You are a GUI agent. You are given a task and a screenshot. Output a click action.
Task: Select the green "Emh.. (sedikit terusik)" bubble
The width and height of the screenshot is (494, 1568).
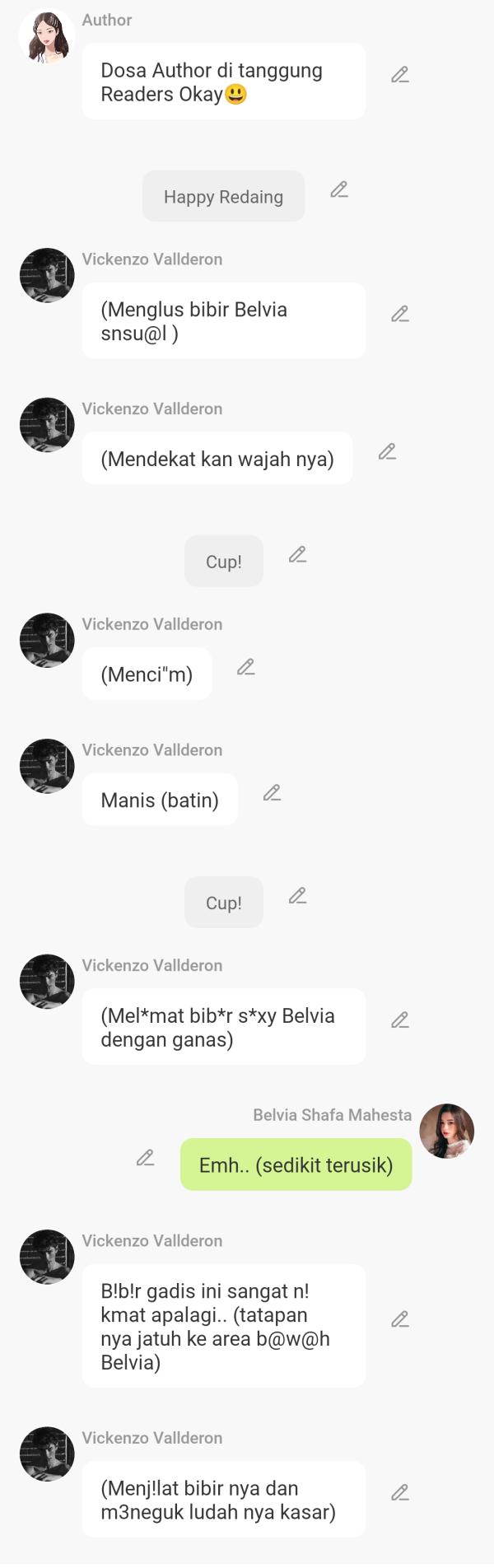pos(296,1164)
